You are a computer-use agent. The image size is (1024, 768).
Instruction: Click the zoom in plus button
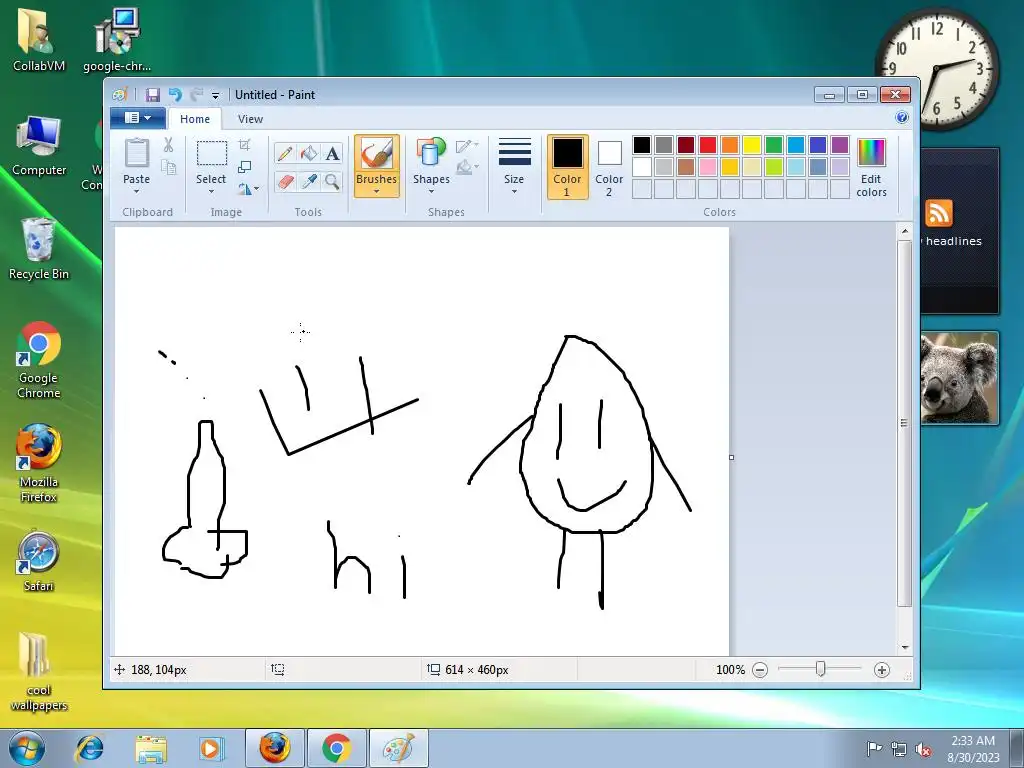click(882, 670)
